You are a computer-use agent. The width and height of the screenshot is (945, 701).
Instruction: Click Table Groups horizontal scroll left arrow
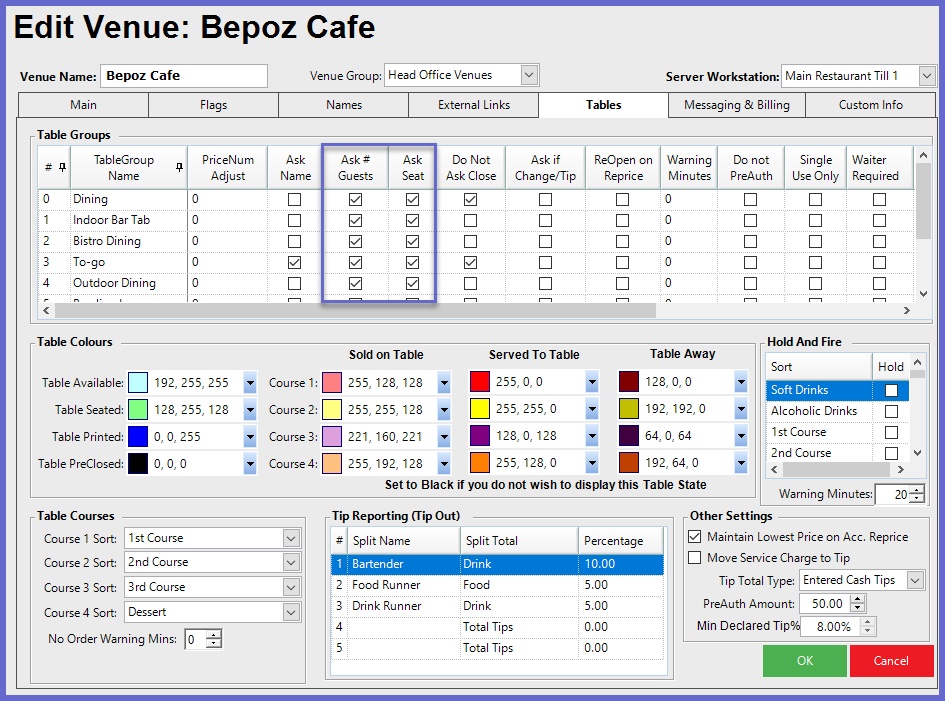pyautogui.click(x=46, y=310)
